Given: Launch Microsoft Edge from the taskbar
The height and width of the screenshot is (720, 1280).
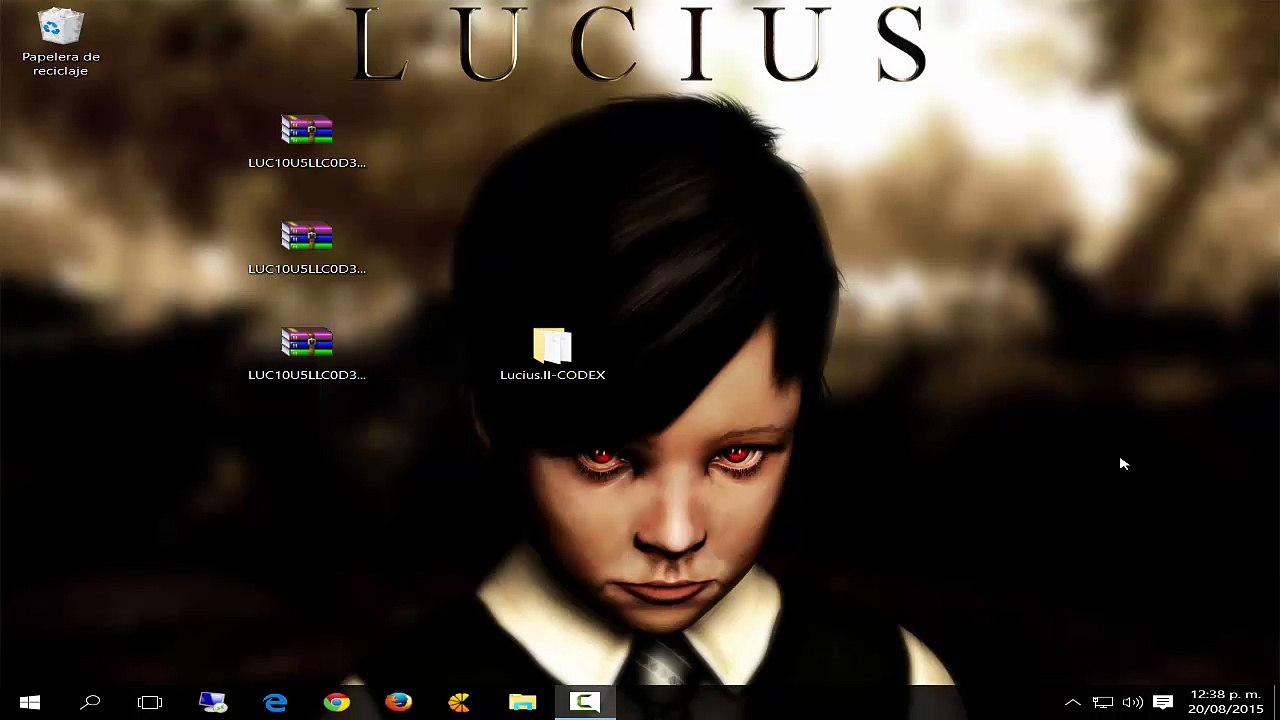Looking at the screenshot, I should point(275,702).
